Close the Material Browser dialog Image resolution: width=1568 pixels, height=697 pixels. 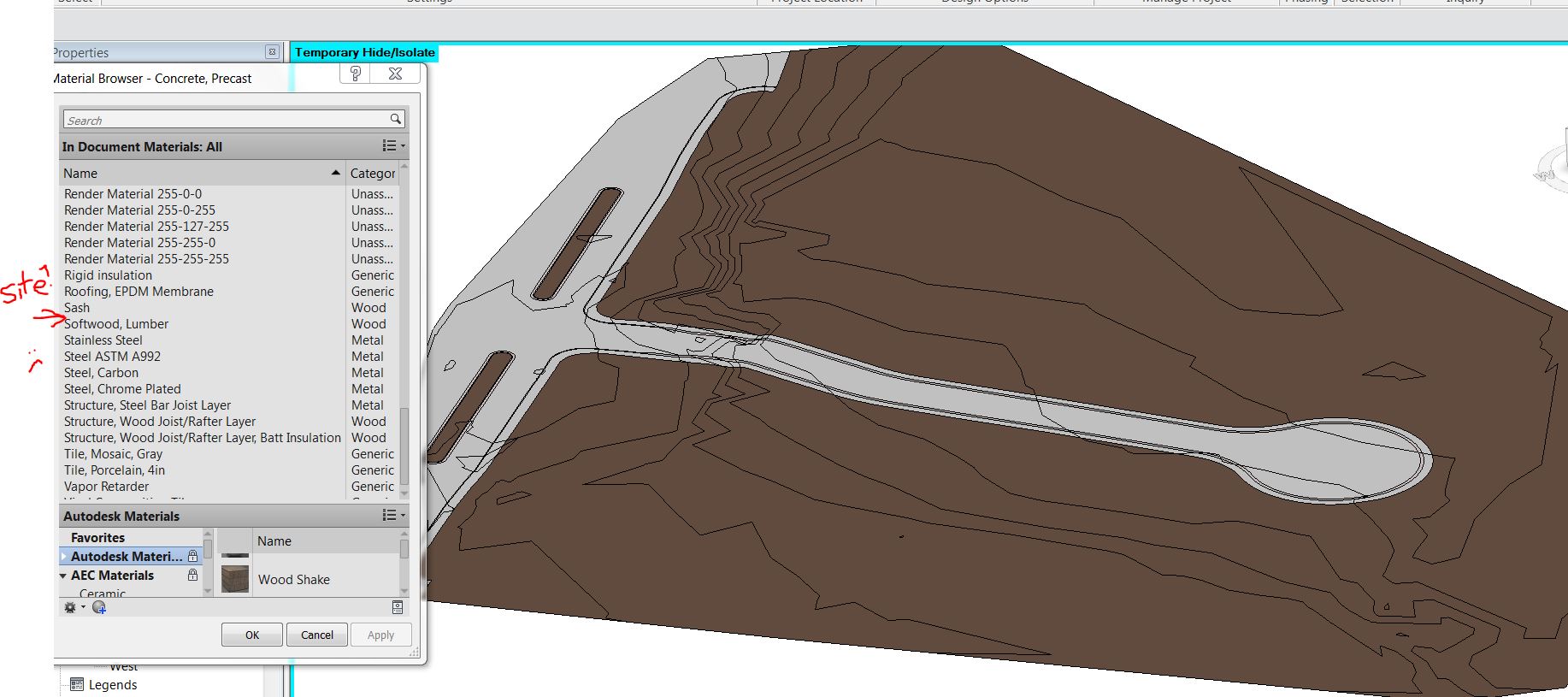pyautogui.click(x=395, y=74)
